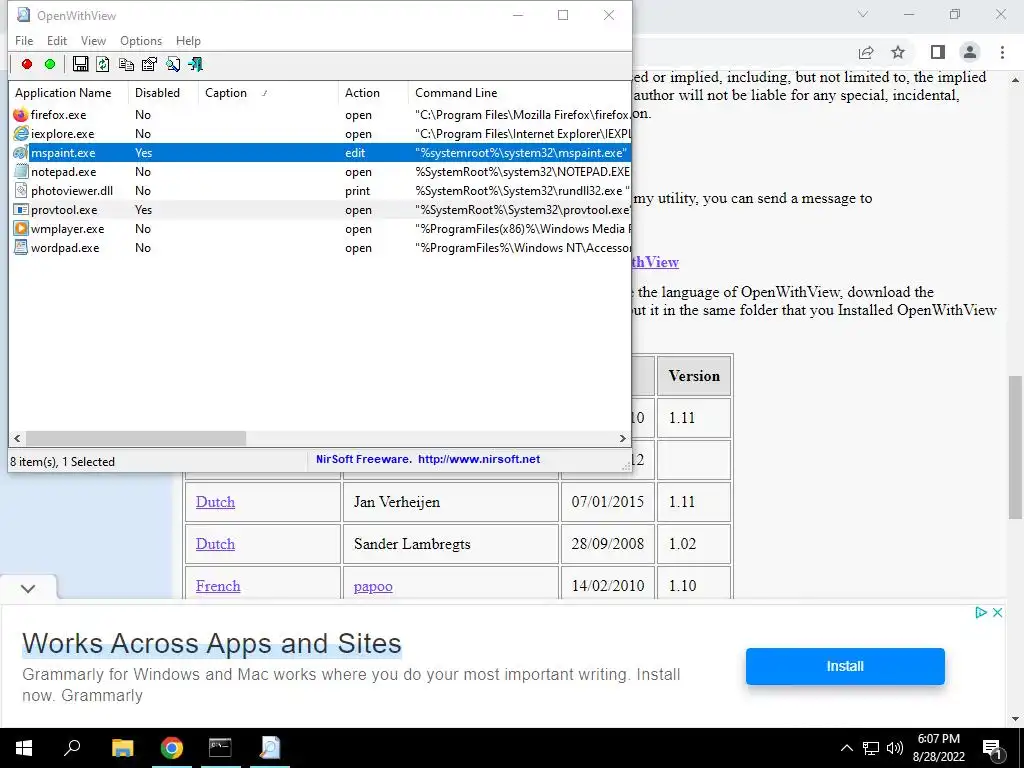Click the Exit door toolbar icon

click(195, 64)
